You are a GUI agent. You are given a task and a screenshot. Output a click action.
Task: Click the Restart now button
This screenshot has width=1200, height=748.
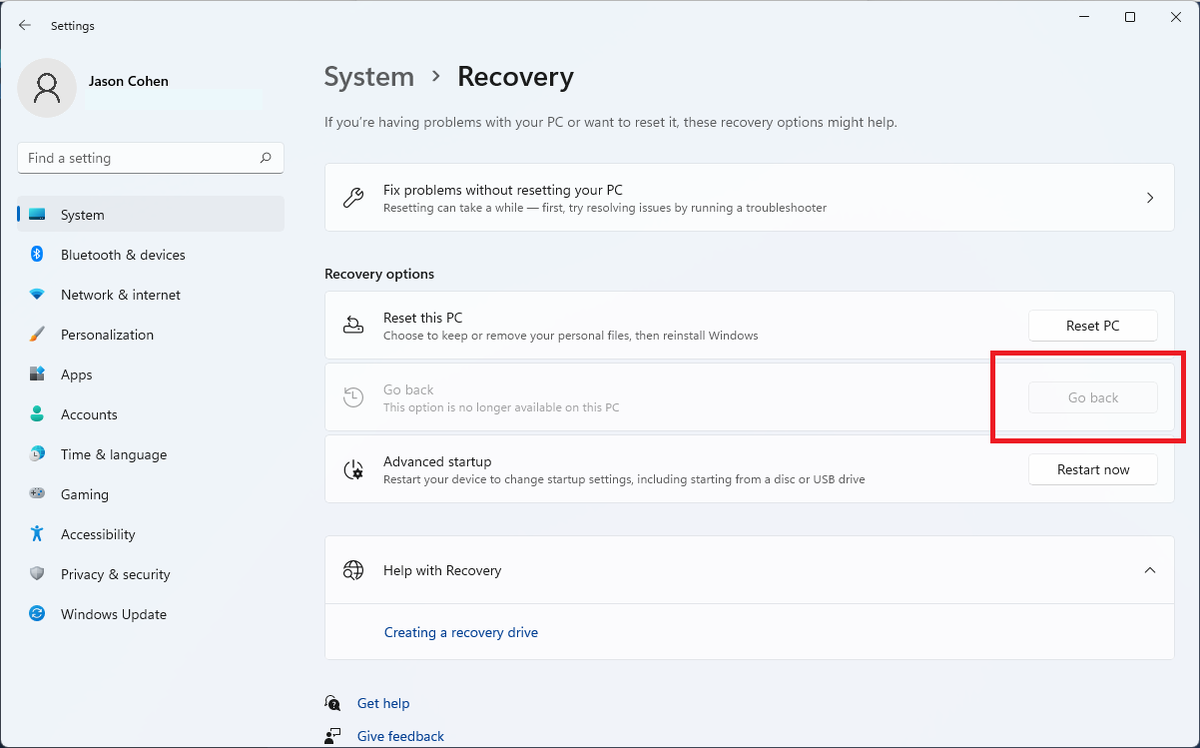[x=1093, y=470]
